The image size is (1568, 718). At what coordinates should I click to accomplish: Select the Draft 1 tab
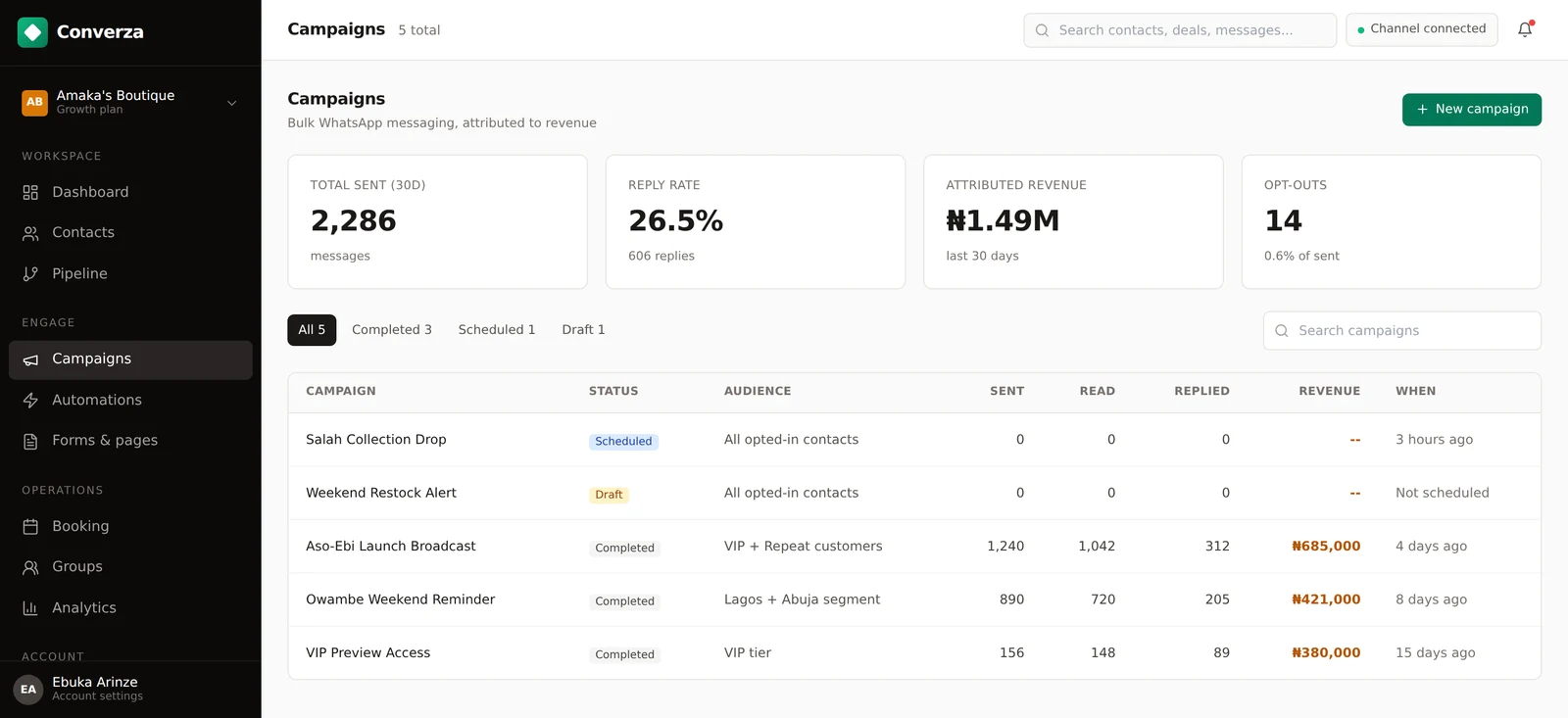583,330
